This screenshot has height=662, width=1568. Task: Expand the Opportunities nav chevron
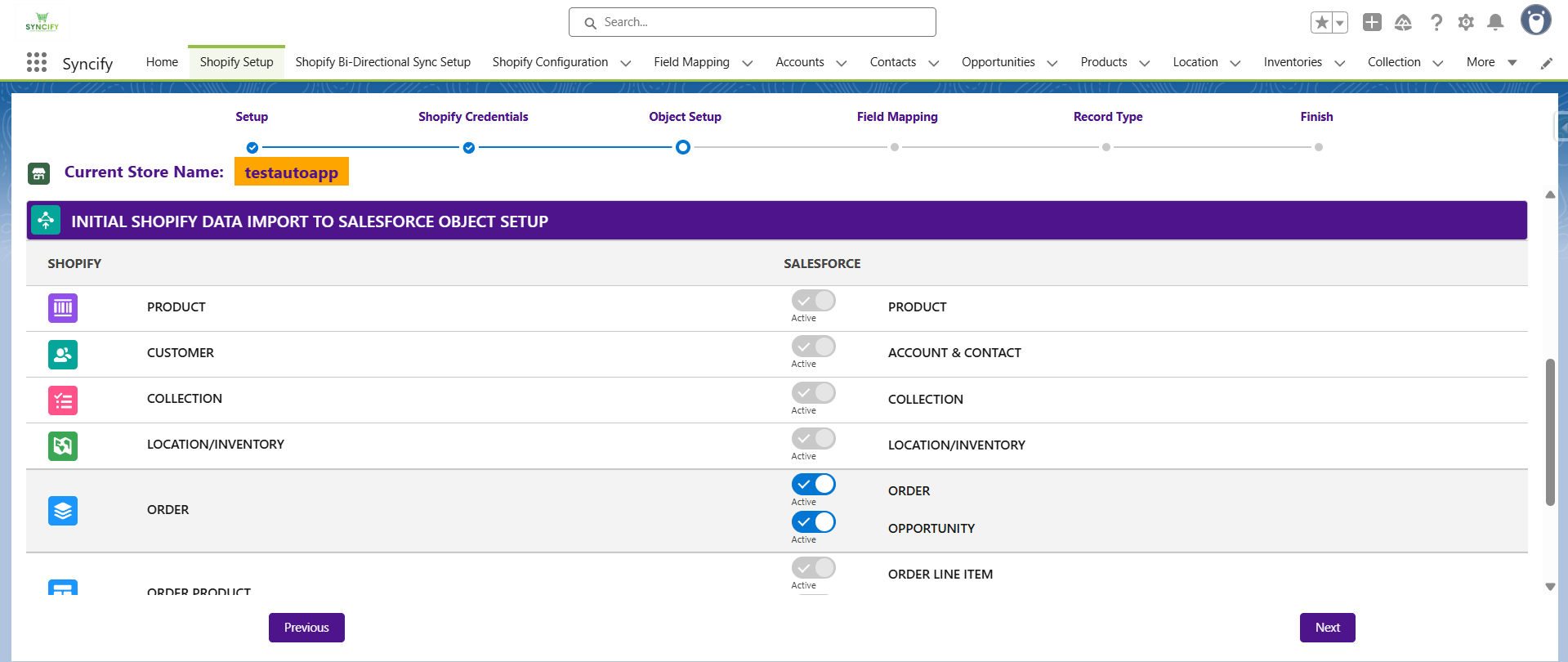click(x=1052, y=63)
